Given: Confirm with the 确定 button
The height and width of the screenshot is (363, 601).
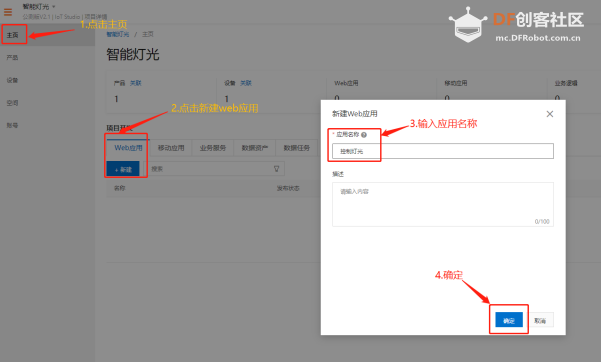Looking at the screenshot, I should [x=509, y=320].
